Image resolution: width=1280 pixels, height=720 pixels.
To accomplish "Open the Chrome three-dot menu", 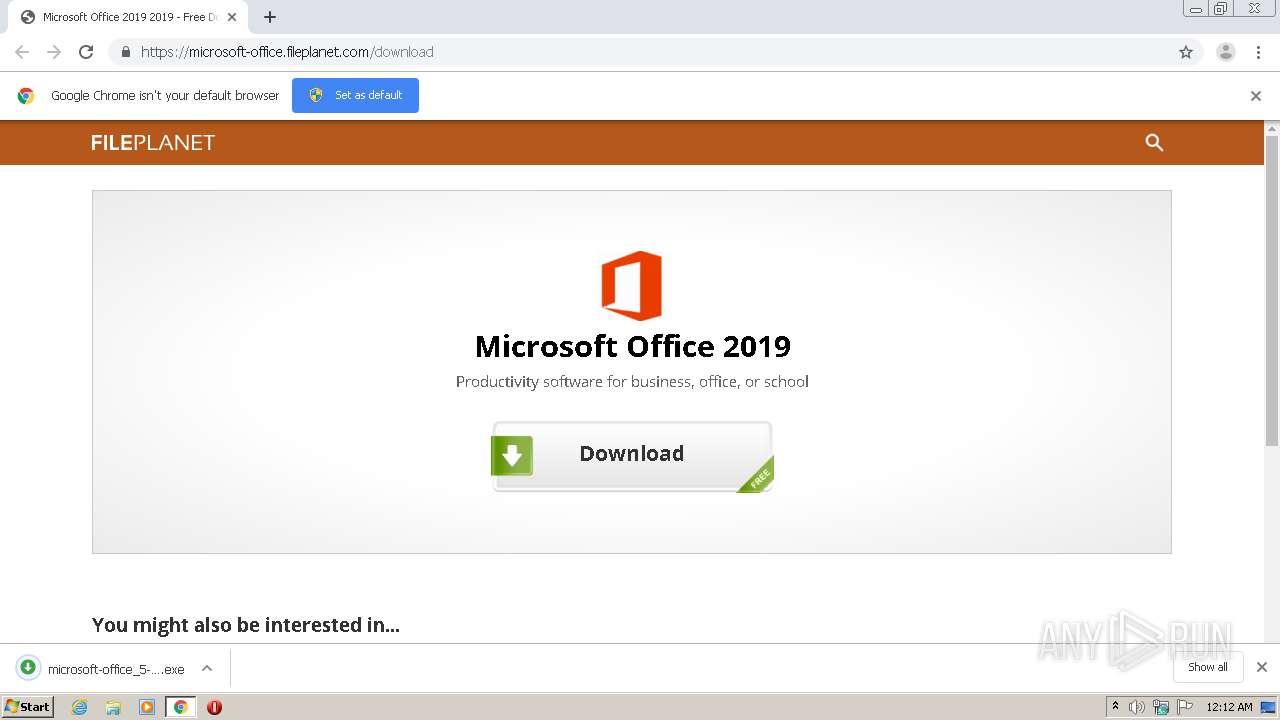I will [x=1258, y=52].
